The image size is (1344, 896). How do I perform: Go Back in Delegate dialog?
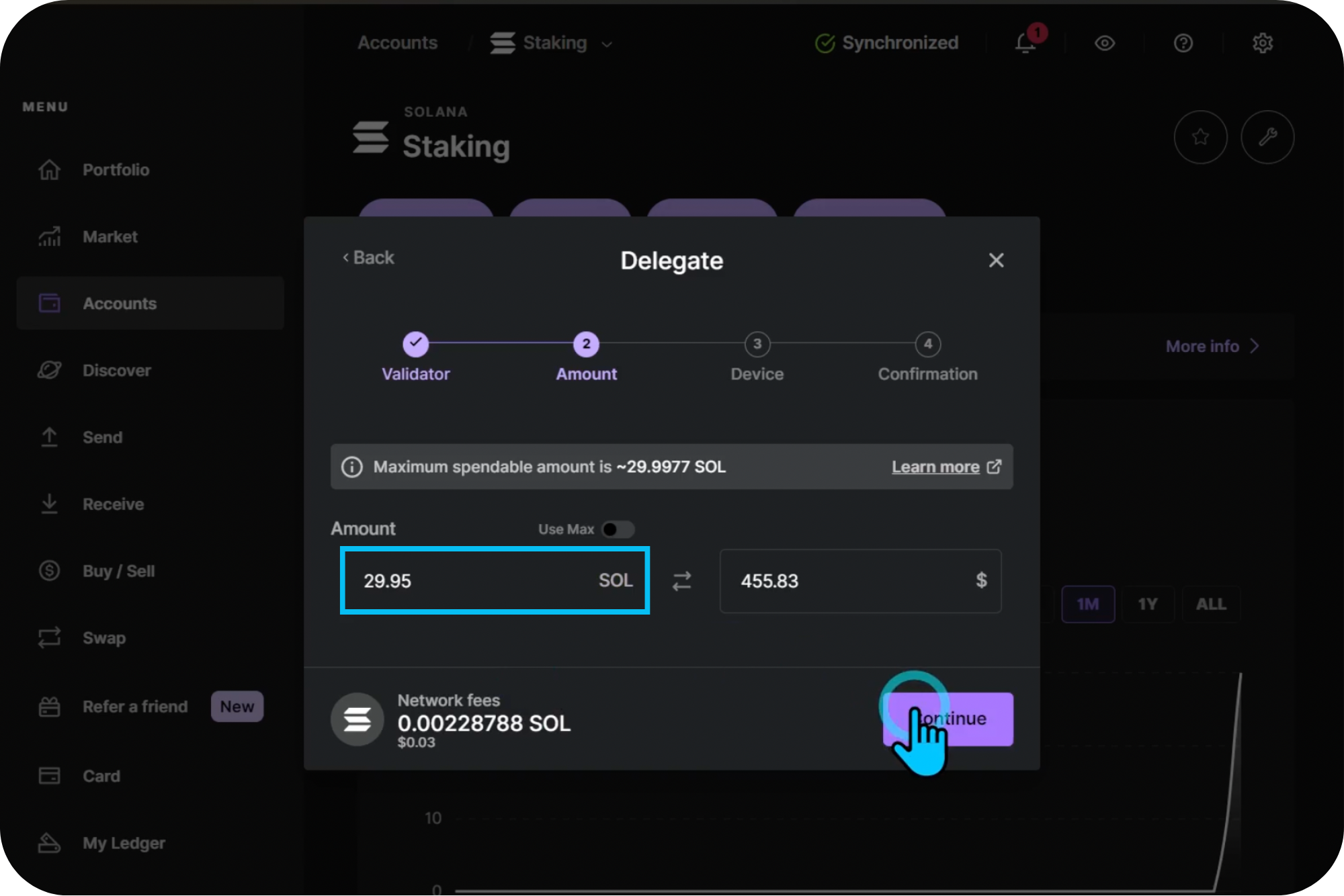(369, 258)
